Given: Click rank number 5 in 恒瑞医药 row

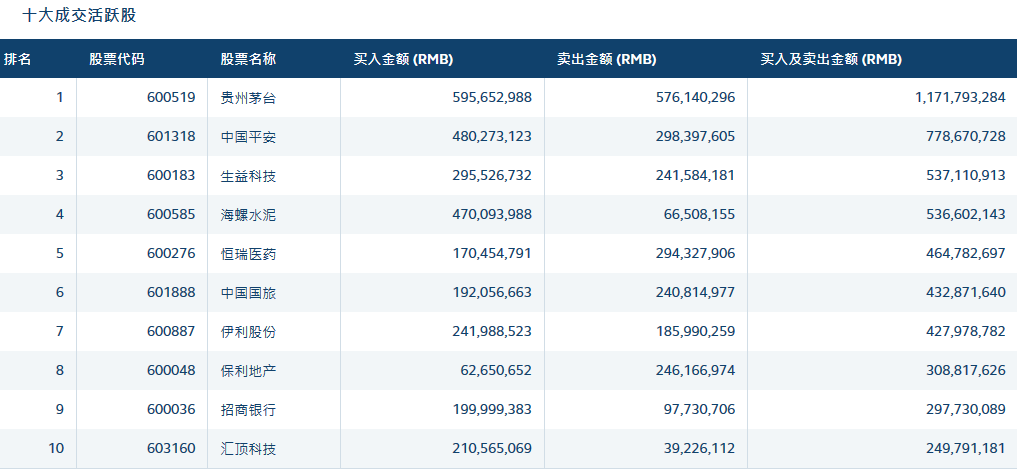Looking at the screenshot, I should [x=60, y=253].
